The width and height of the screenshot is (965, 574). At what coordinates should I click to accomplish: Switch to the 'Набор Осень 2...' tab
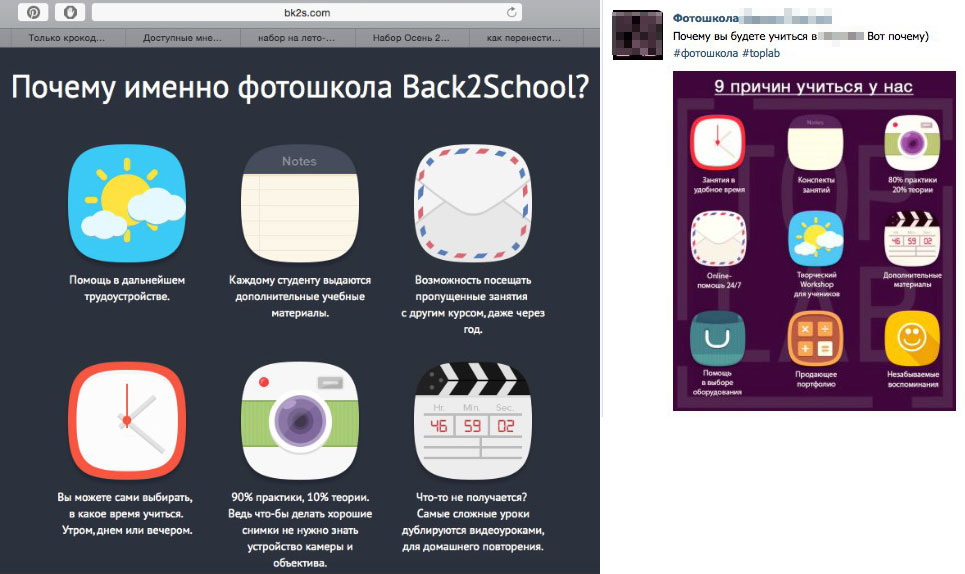pos(411,38)
